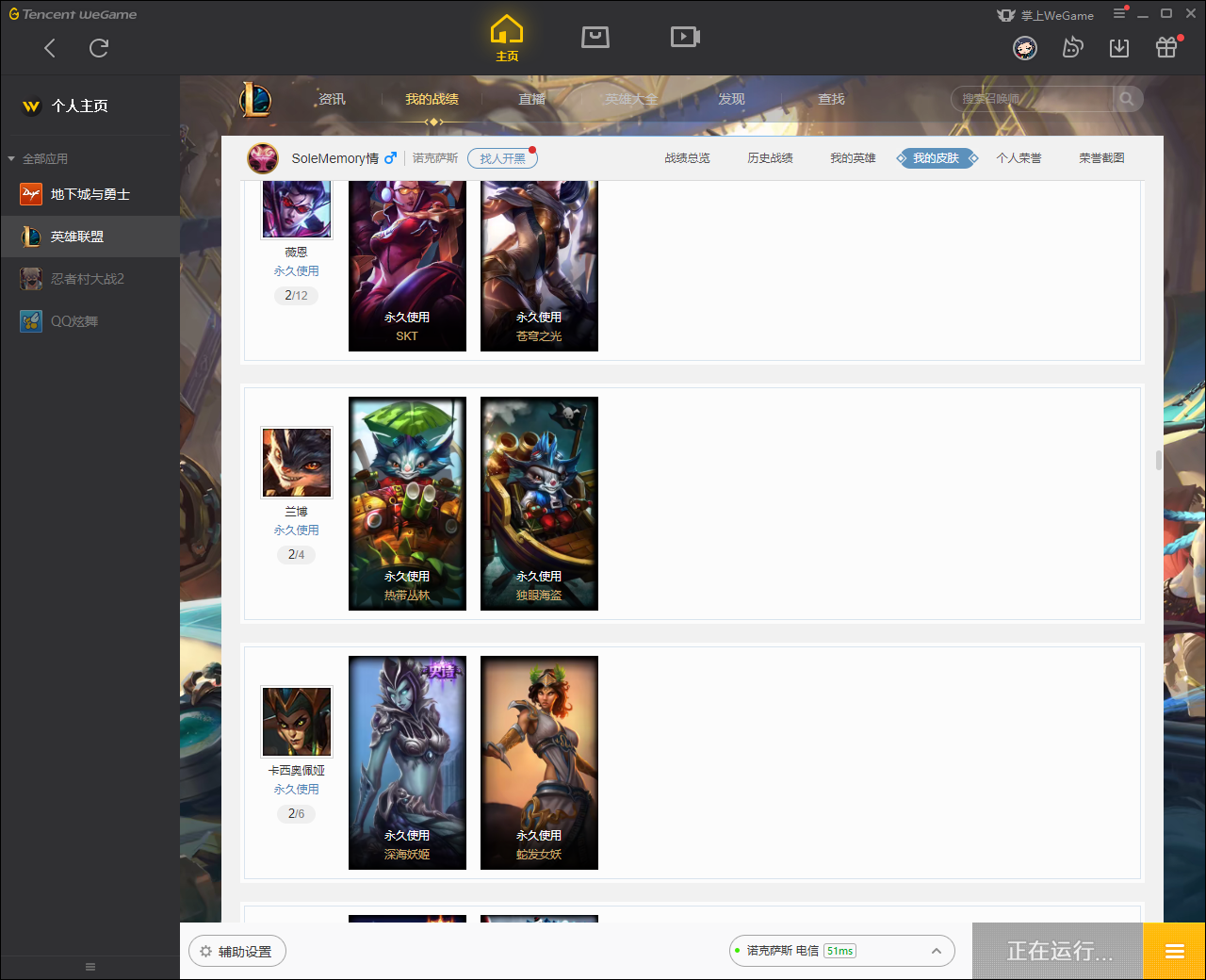The image size is (1206, 980).
Task: Select 地下城与勇士 game
Action: coord(90,194)
